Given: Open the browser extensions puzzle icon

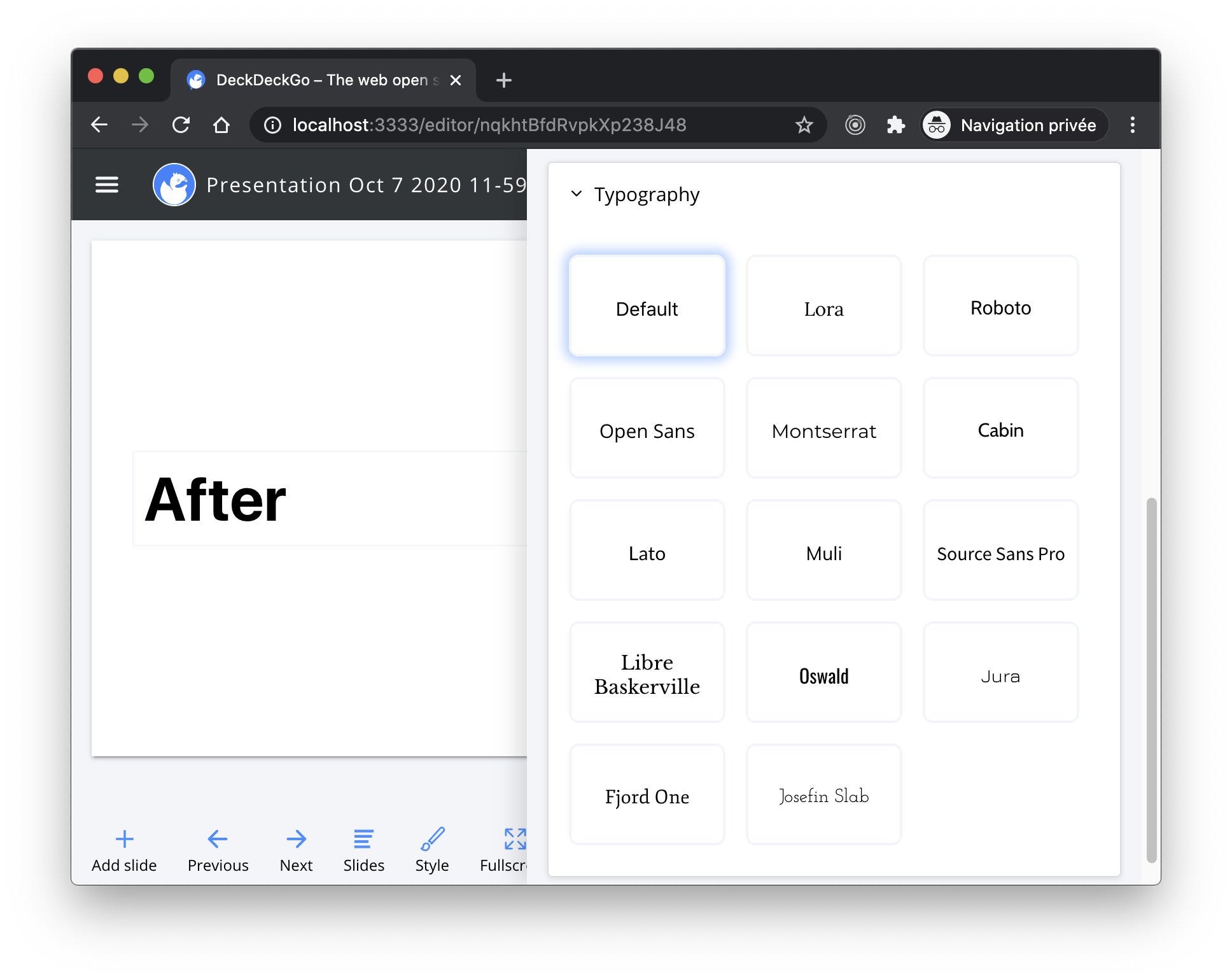Looking at the screenshot, I should coord(895,125).
